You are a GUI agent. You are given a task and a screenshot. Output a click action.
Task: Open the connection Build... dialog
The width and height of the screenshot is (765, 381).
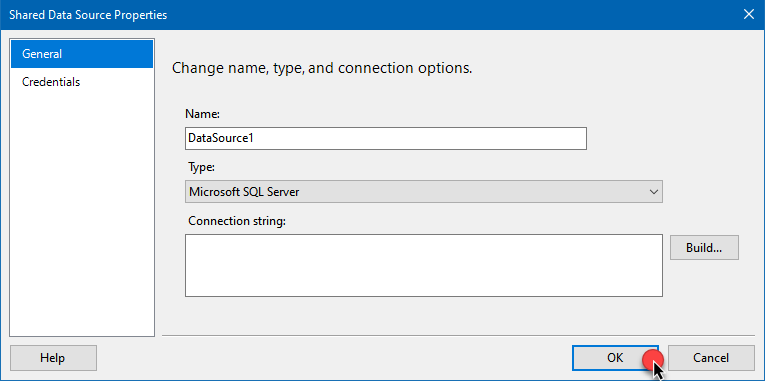pos(704,247)
